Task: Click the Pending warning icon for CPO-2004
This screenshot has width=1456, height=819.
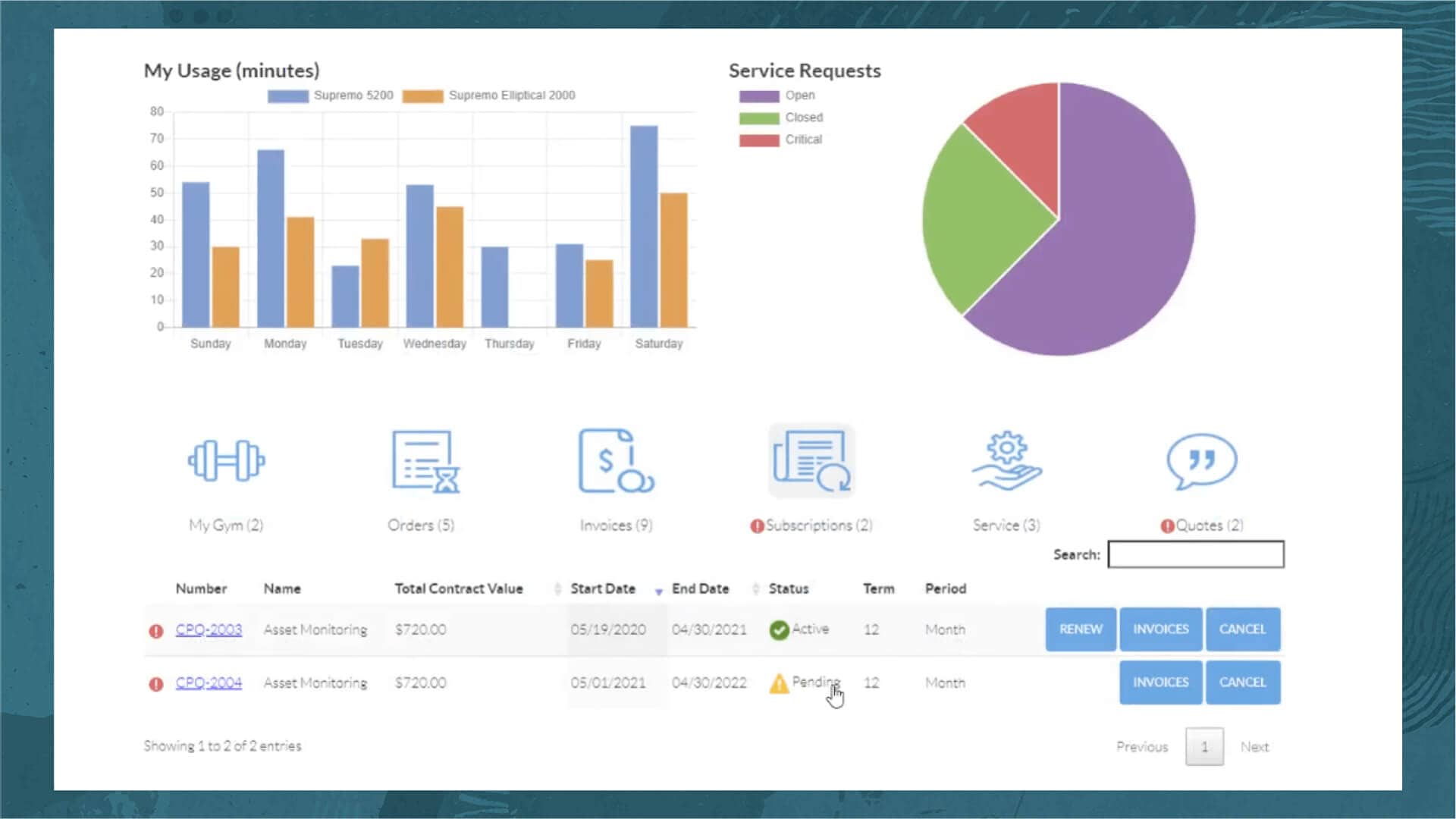Action: 780,682
